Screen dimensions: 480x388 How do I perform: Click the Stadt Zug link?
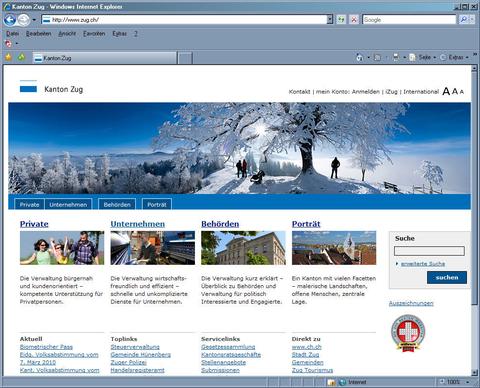305,355
